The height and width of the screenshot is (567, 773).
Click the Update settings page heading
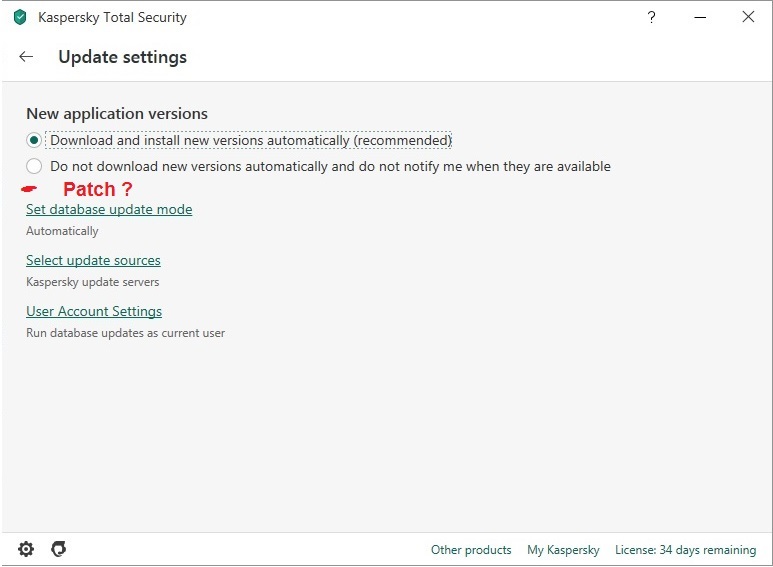[122, 57]
